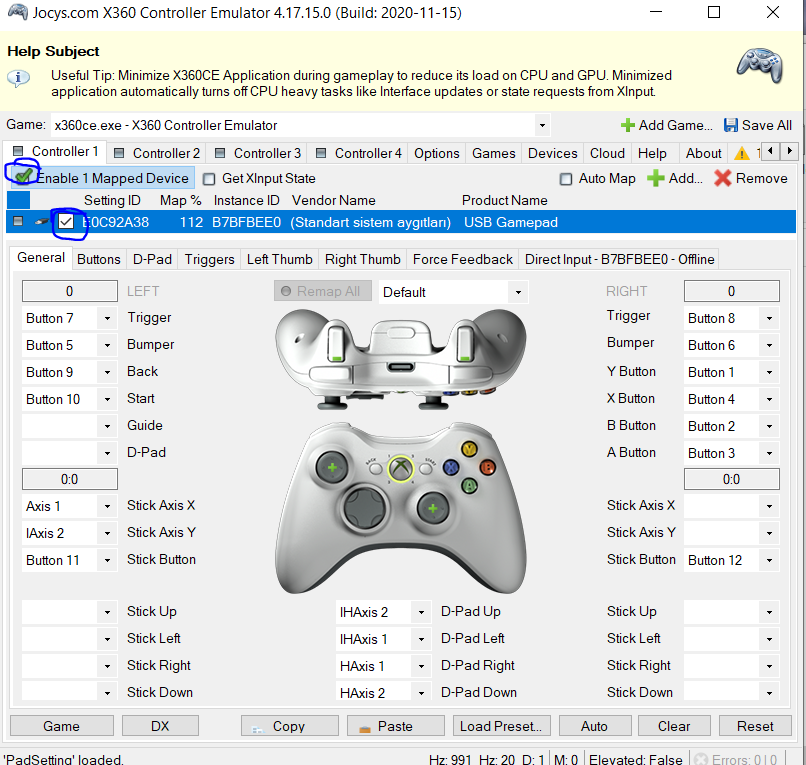Click the USB connector icon in device row

(41, 222)
